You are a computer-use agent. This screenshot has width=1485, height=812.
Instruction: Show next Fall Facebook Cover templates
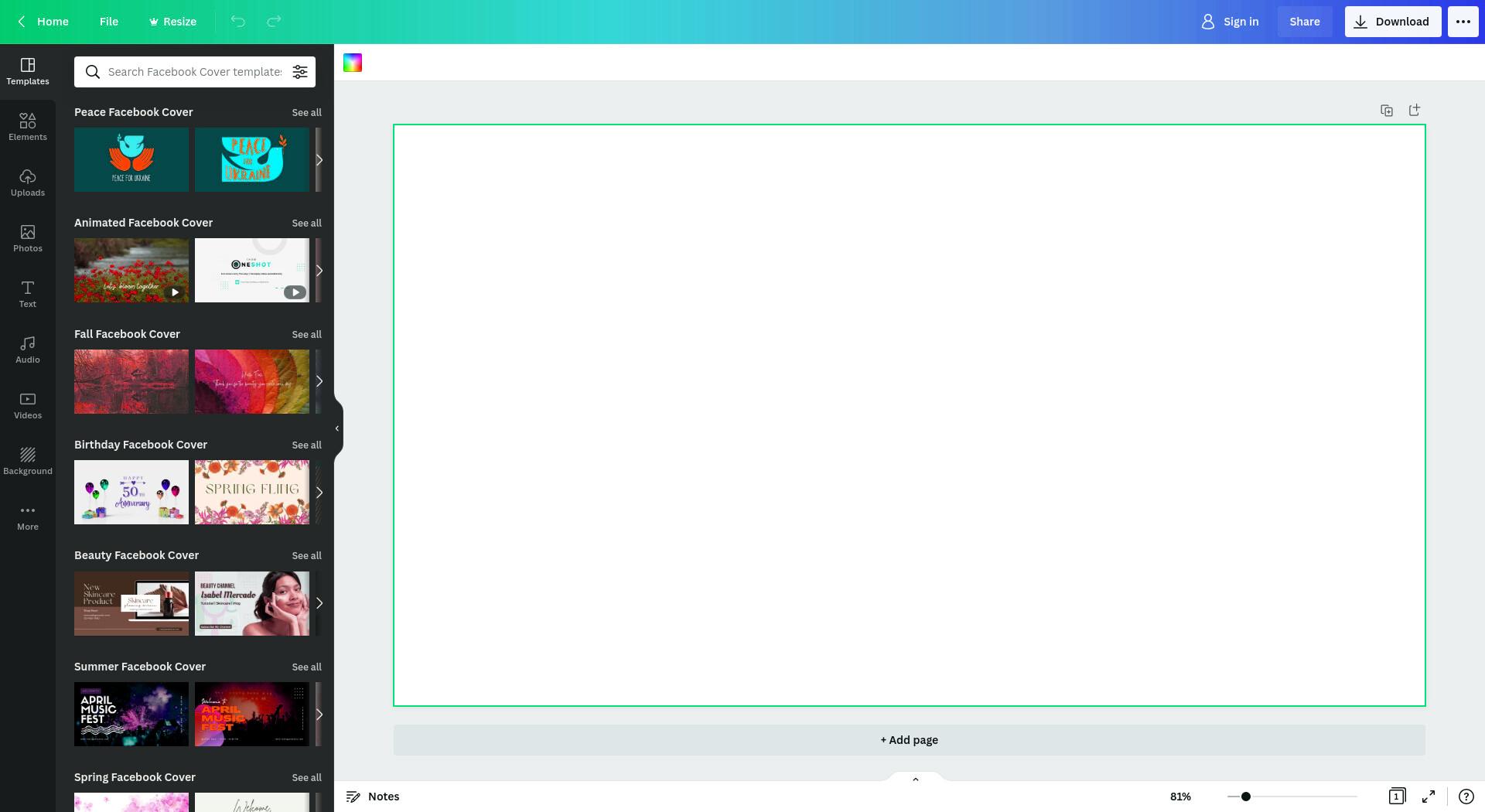[x=319, y=381]
